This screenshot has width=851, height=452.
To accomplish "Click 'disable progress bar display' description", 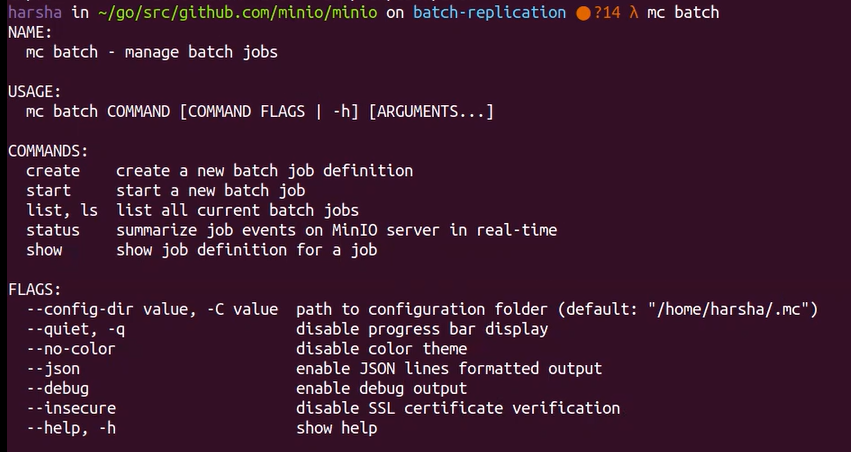I will [422, 329].
